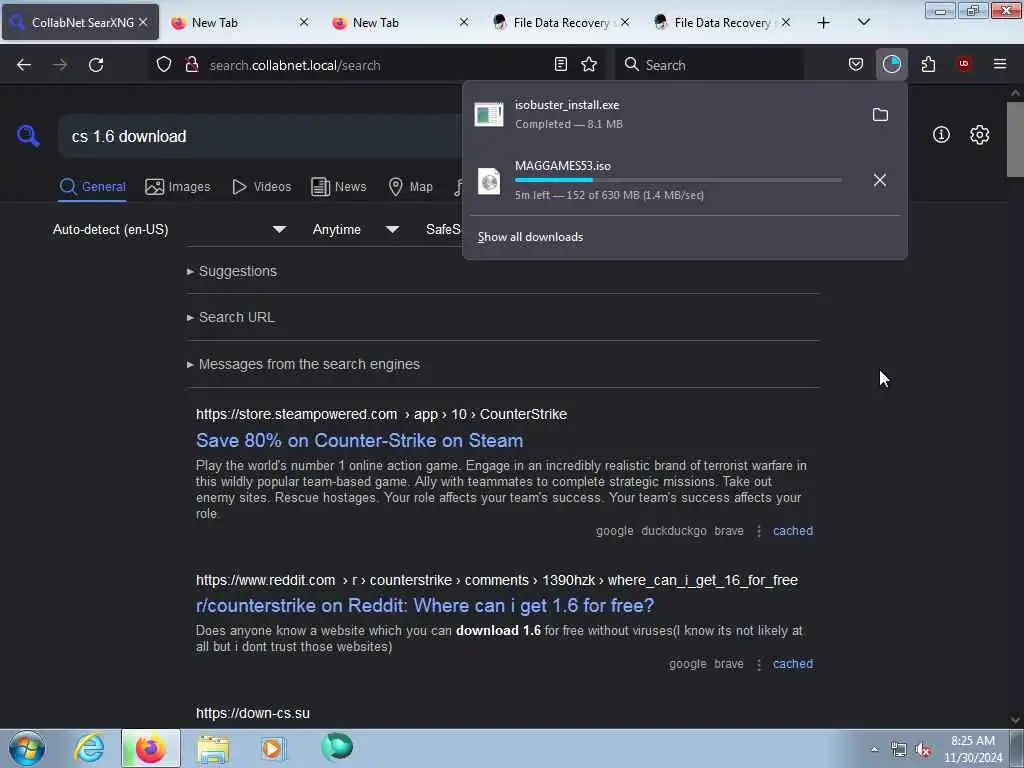Image resolution: width=1024 pixels, height=768 pixels.
Task: Focus the browser Search field
Action: click(x=709, y=65)
